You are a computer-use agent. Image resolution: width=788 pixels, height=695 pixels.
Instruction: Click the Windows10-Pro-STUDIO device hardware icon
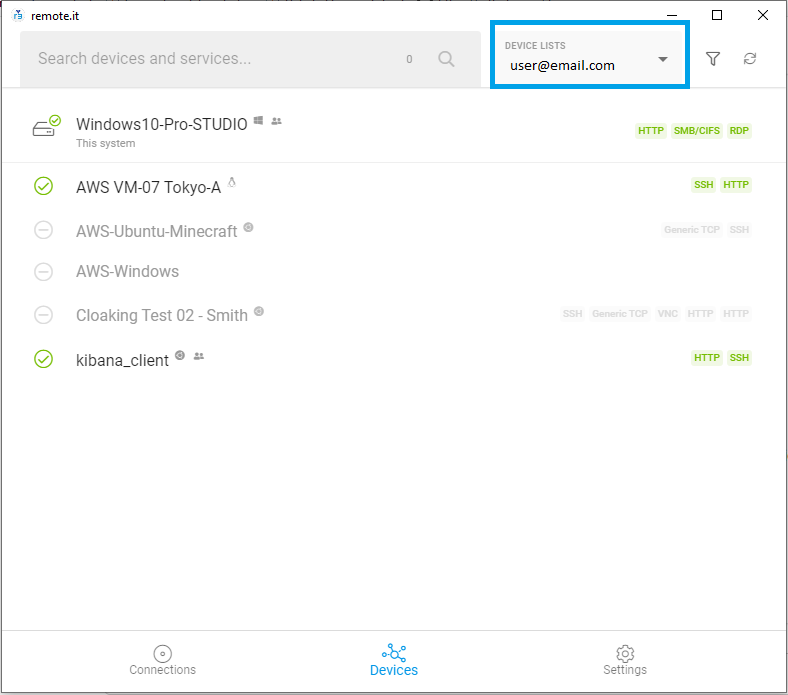click(46, 126)
